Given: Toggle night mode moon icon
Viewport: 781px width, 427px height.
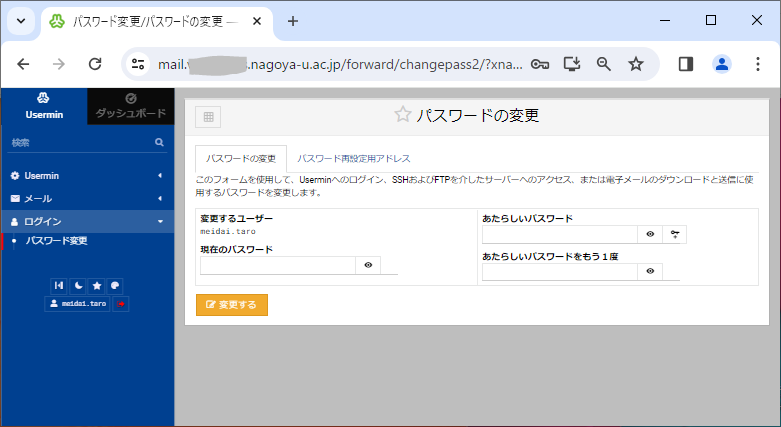Looking at the screenshot, I should pos(78,285).
